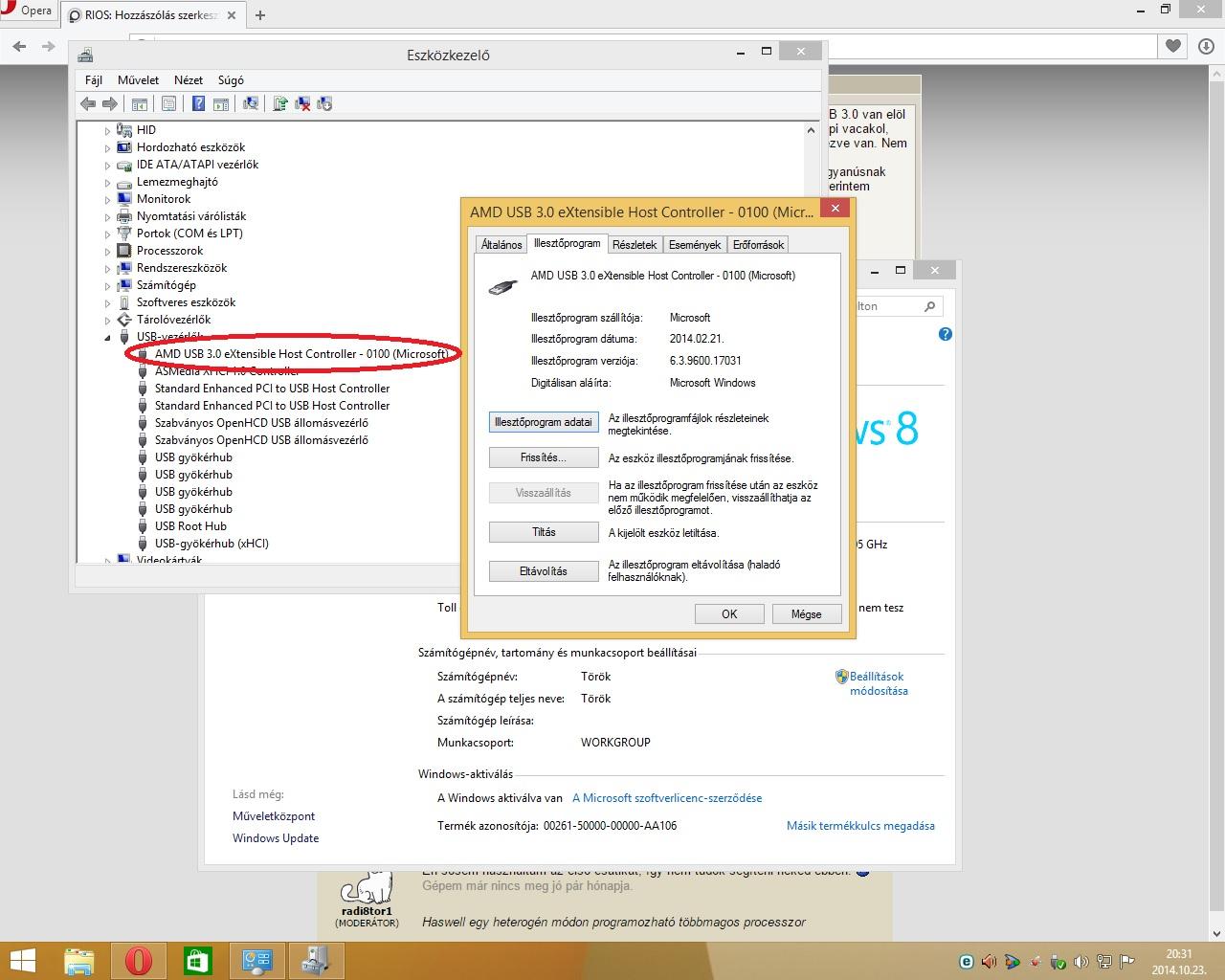
Task: Toggle the console tree pane toolbar icon
Action: (140, 103)
